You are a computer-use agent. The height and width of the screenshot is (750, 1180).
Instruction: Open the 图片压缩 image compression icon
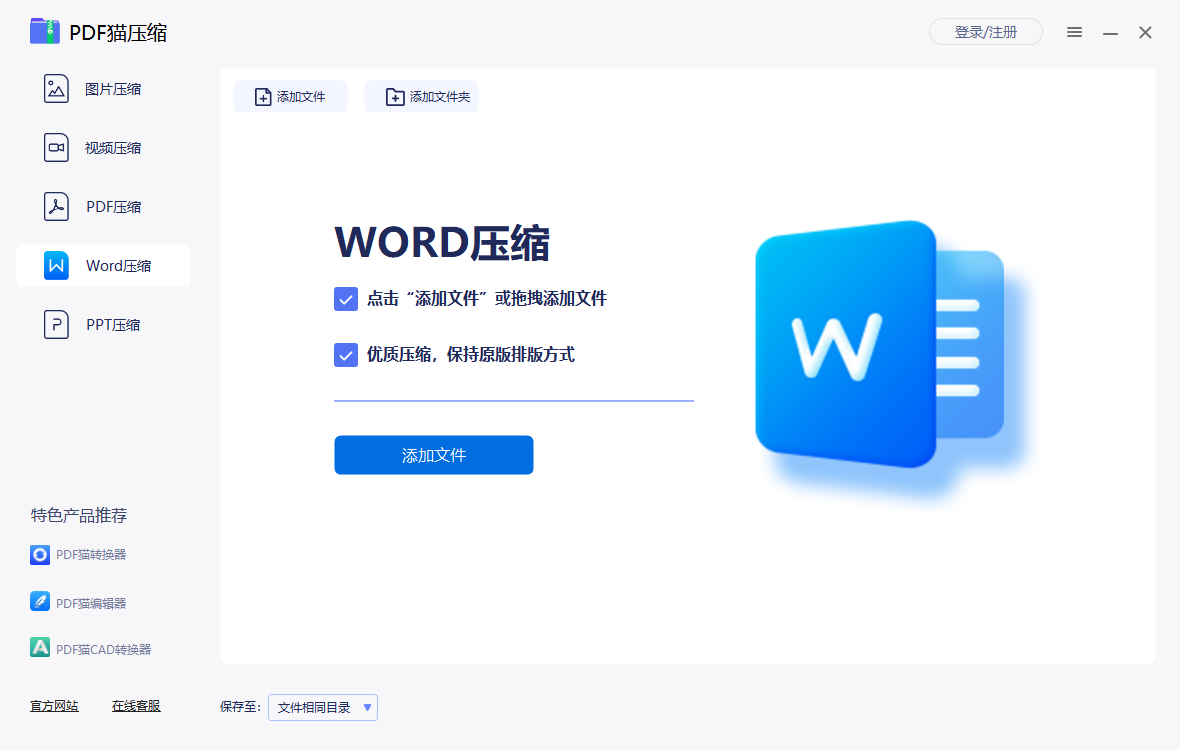click(56, 89)
